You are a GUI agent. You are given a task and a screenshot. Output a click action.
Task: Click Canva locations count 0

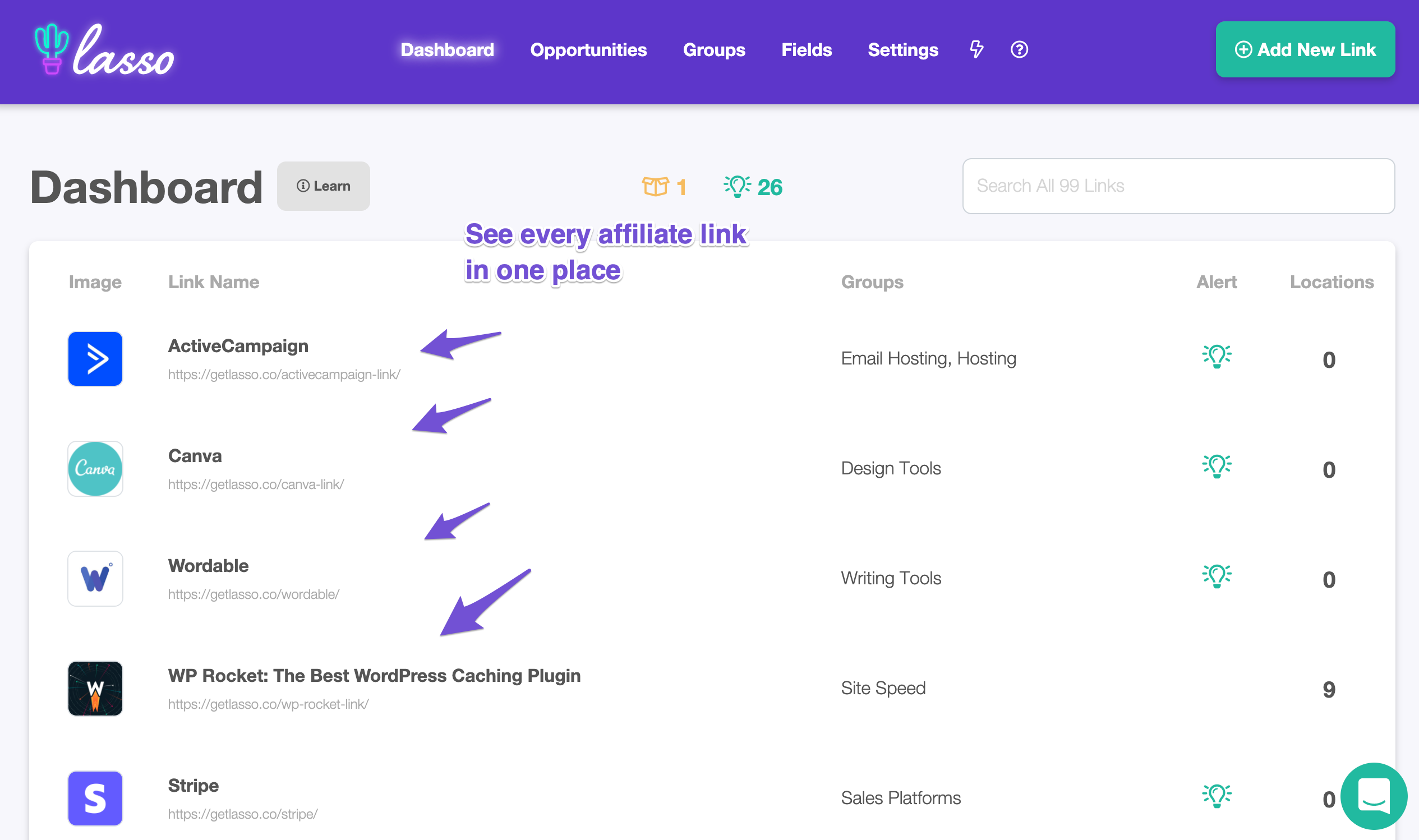(x=1329, y=470)
